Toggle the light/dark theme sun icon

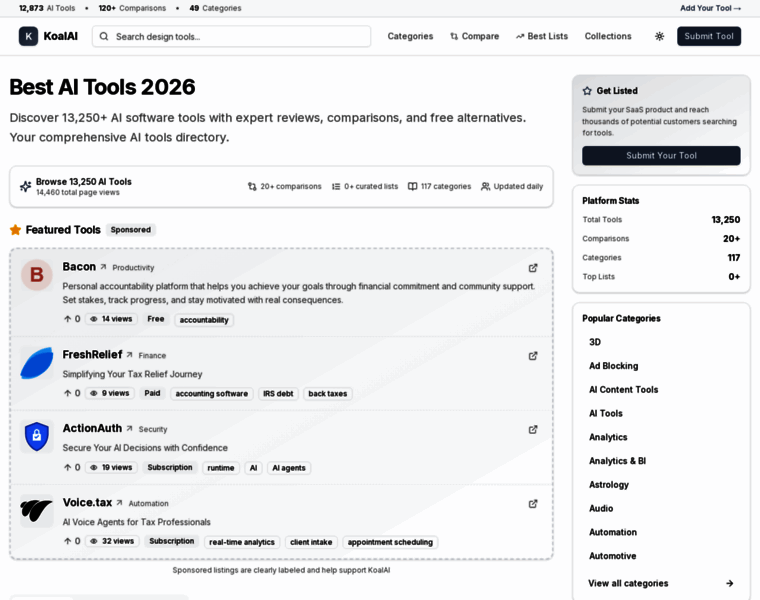(659, 36)
